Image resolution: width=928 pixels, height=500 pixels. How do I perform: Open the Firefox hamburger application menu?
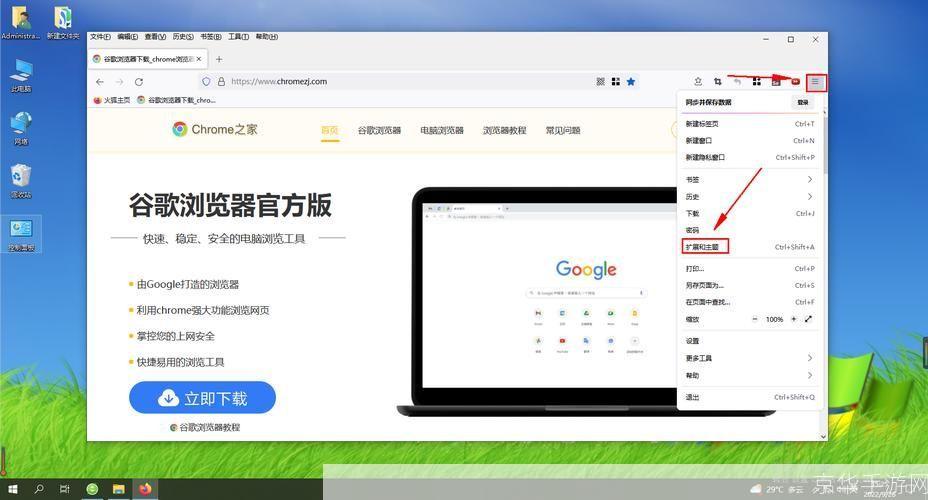tap(815, 82)
